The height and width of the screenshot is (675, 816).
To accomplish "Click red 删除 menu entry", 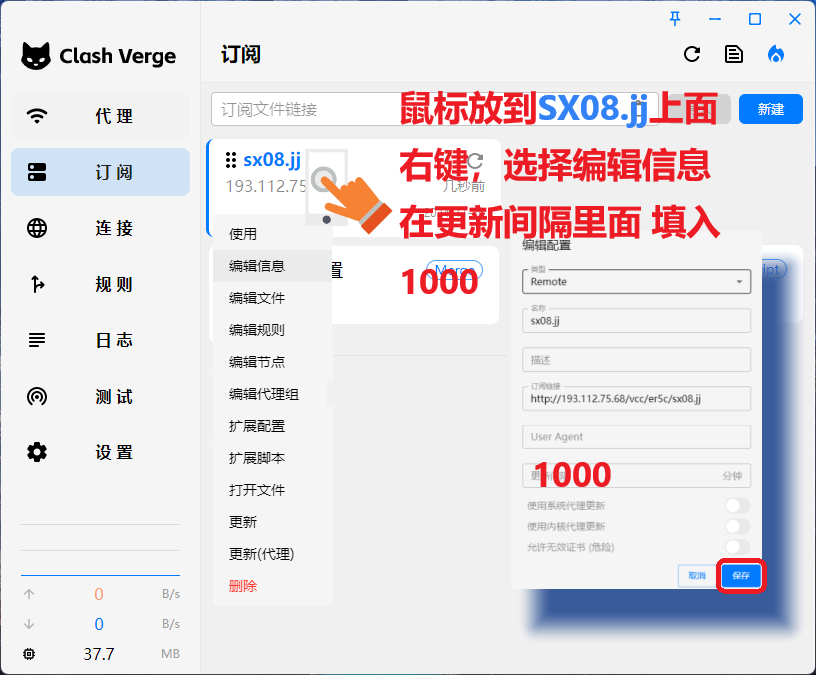I will (x=243, y=586).
